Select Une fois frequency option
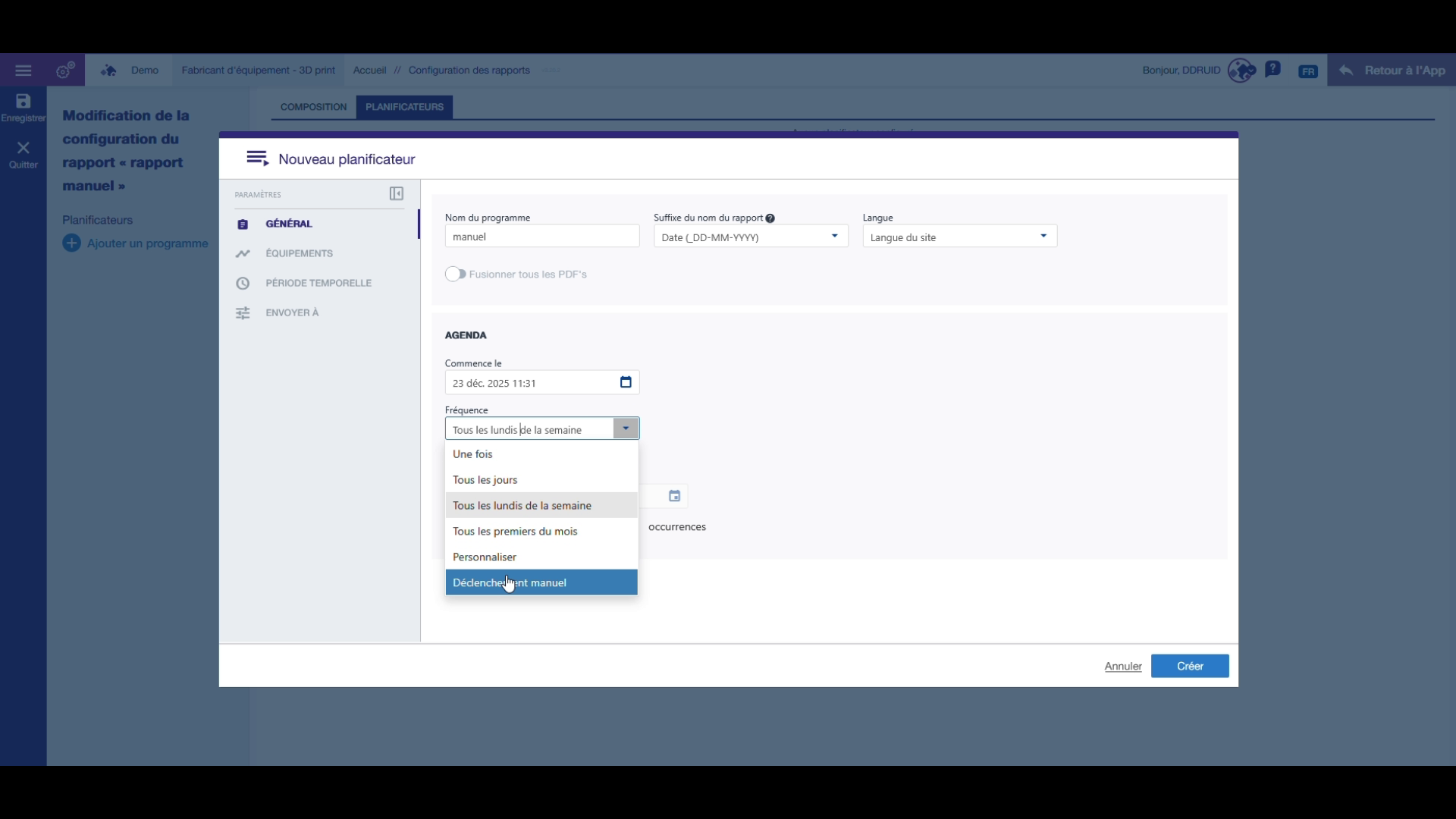This screenshot has height=819, width=1456. click(541, 454)
